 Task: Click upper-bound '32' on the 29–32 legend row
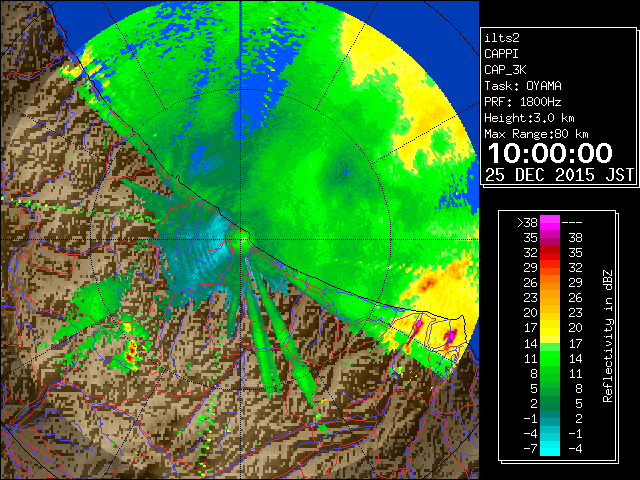click(x=576, y=268)
